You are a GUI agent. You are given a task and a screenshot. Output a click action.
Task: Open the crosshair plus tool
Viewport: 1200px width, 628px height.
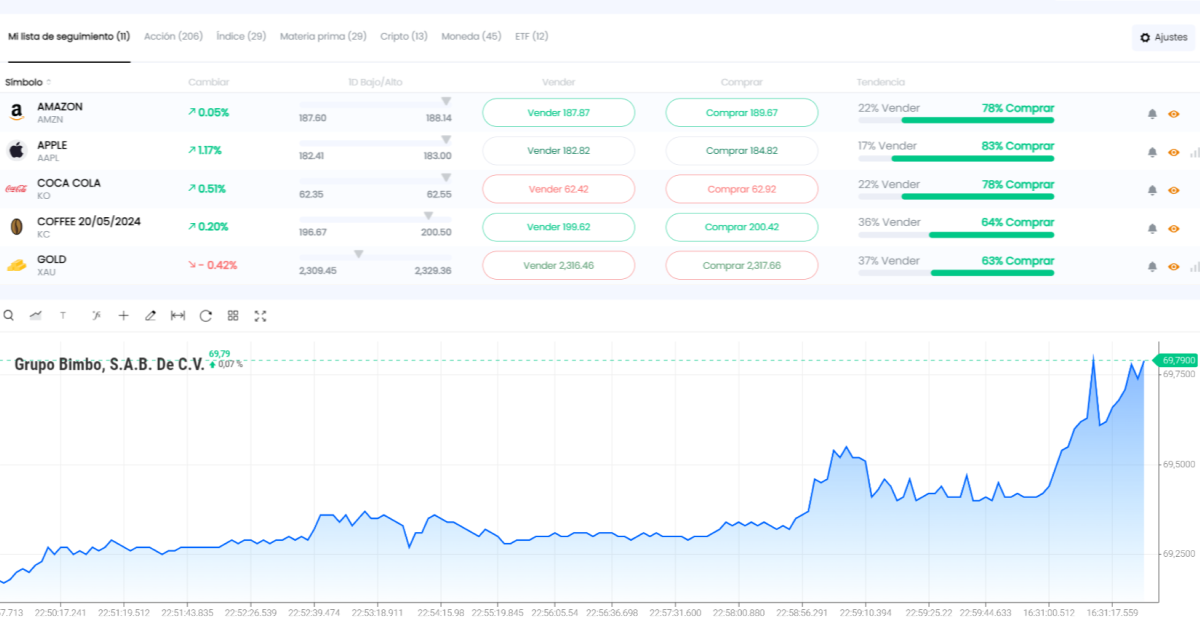point(123,315)
